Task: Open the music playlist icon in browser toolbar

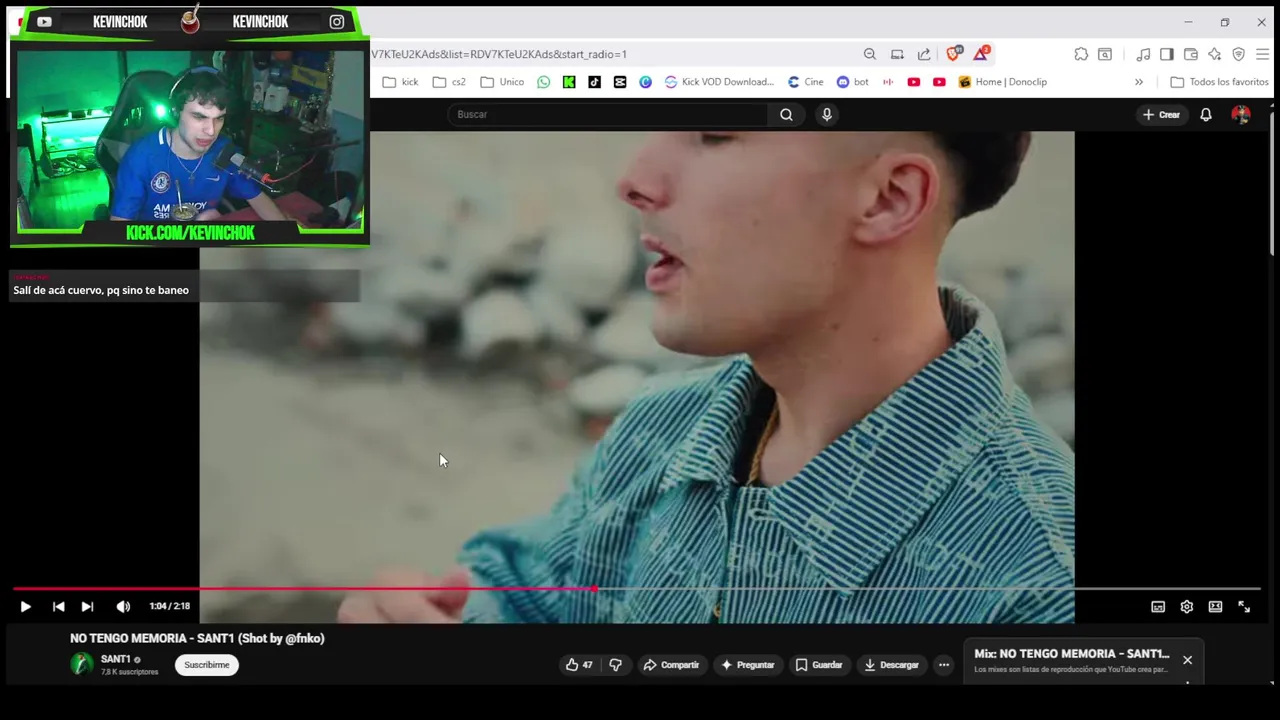Action: click(1143, 54)
